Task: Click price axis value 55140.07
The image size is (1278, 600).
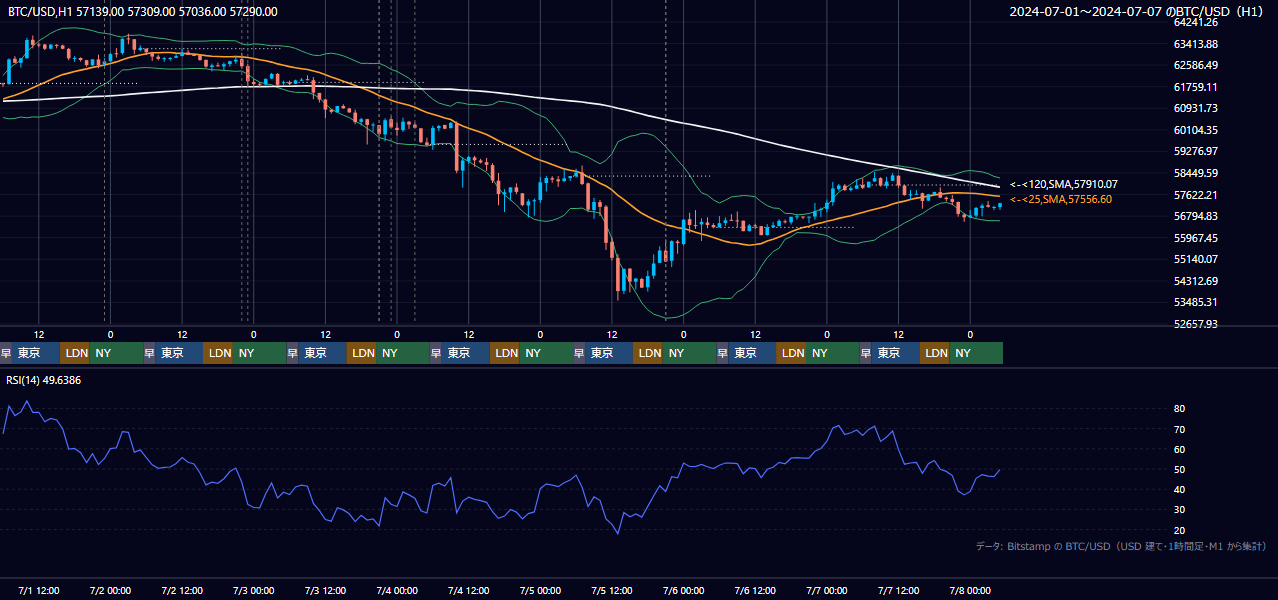Action: pos(1195,259)
